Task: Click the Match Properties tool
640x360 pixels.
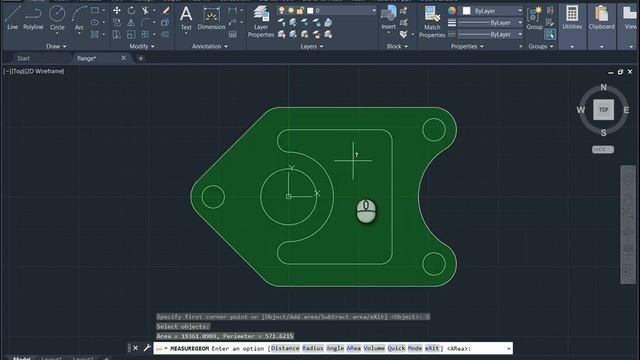Action: (432, 21)
